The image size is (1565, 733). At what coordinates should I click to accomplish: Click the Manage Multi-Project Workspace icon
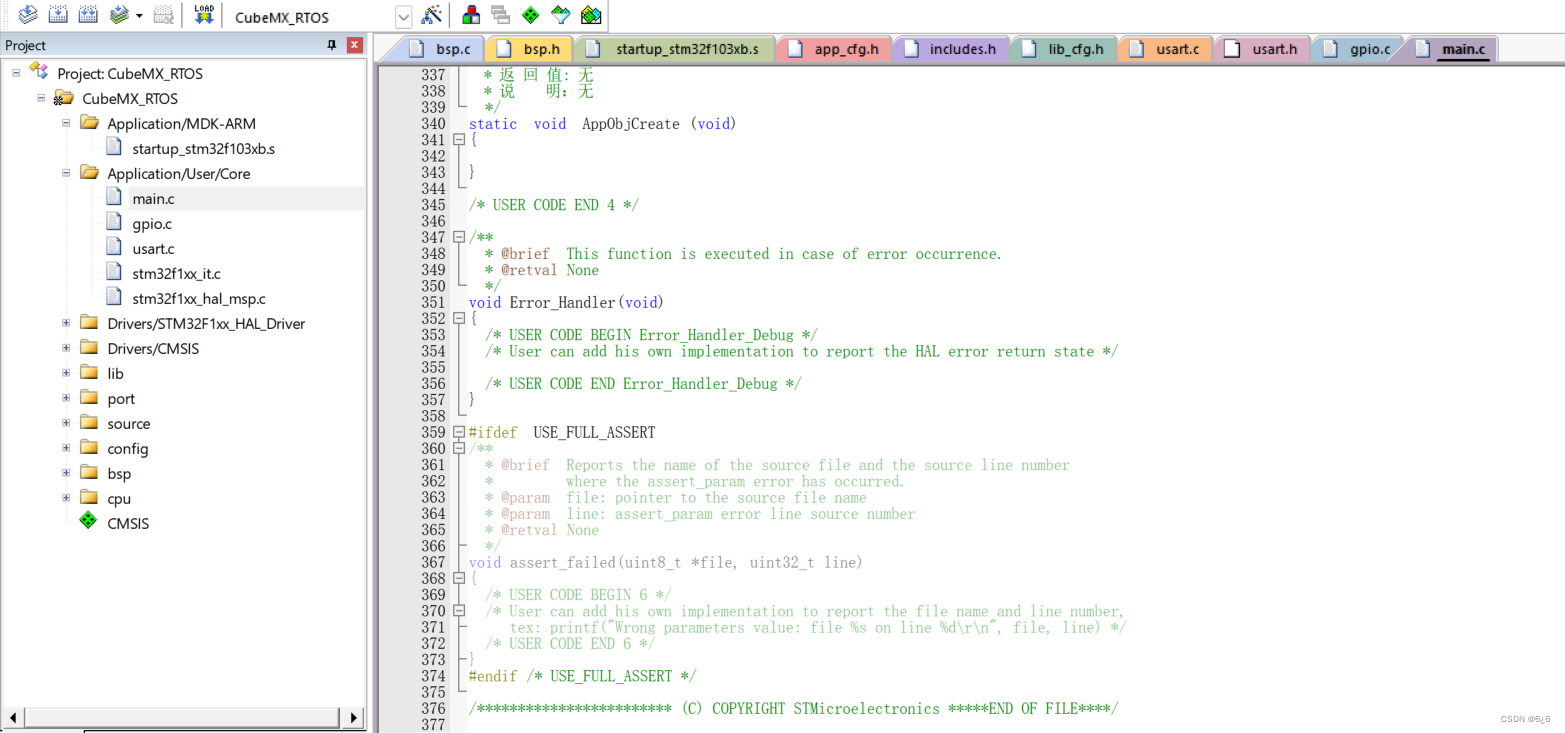pyautogui.click(x=501, y=15)
